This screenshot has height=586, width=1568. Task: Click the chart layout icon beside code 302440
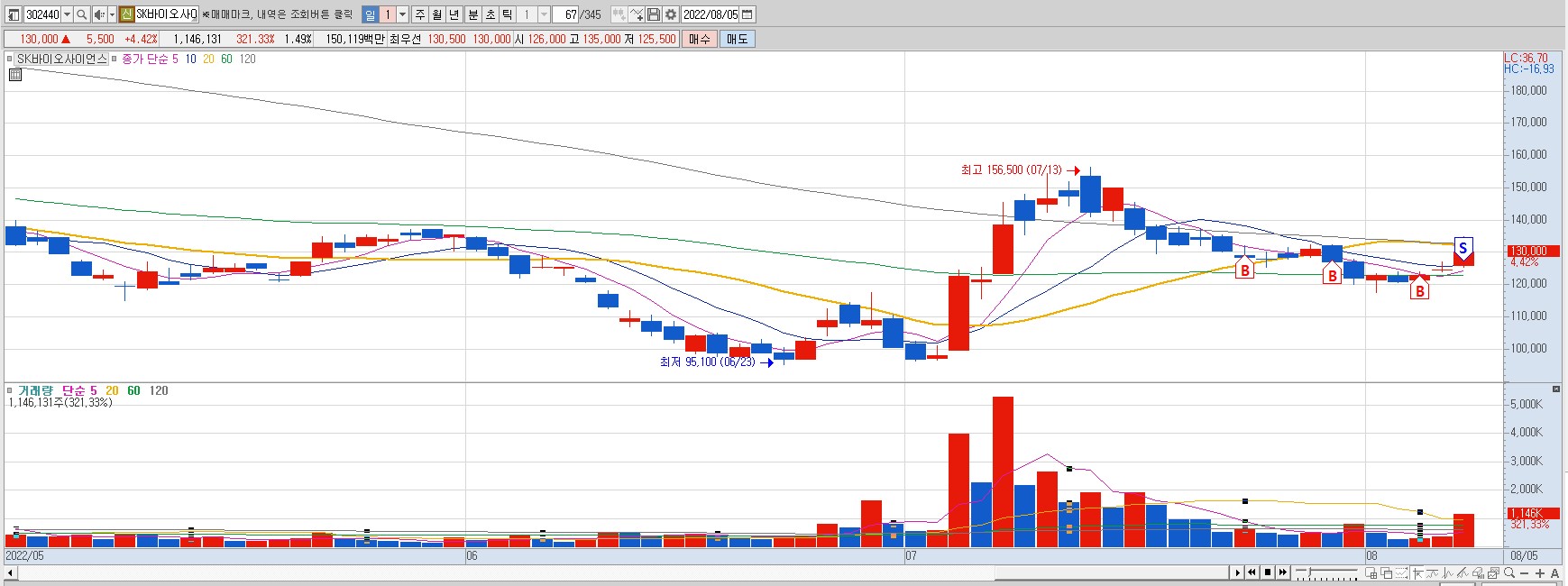click(14, 14)
